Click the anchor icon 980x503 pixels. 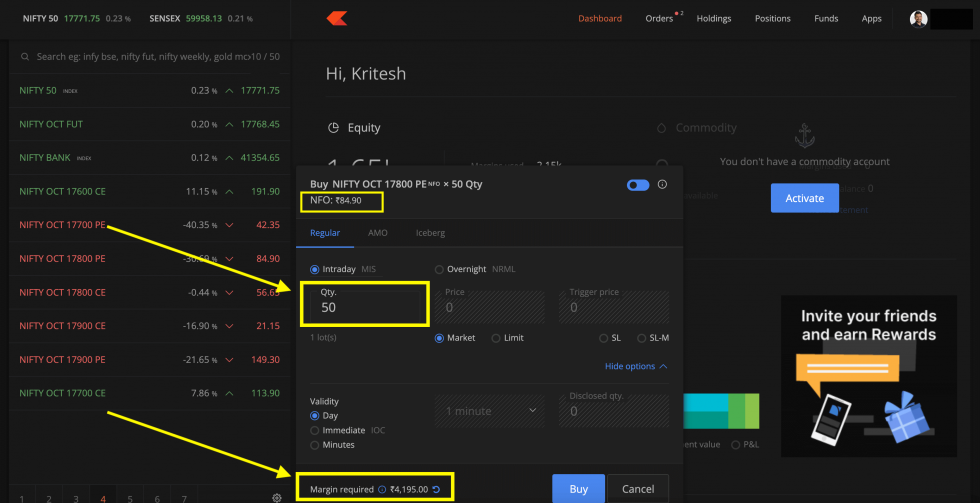[804, 135]
